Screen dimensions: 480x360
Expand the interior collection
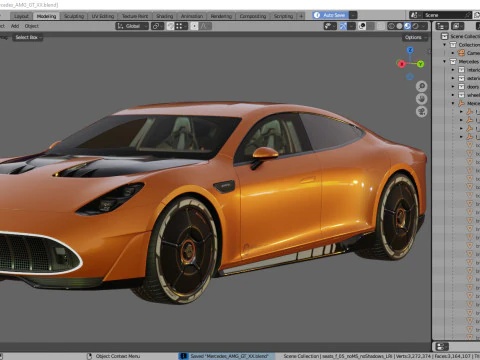pyautogui.click(x=453, y=70)
